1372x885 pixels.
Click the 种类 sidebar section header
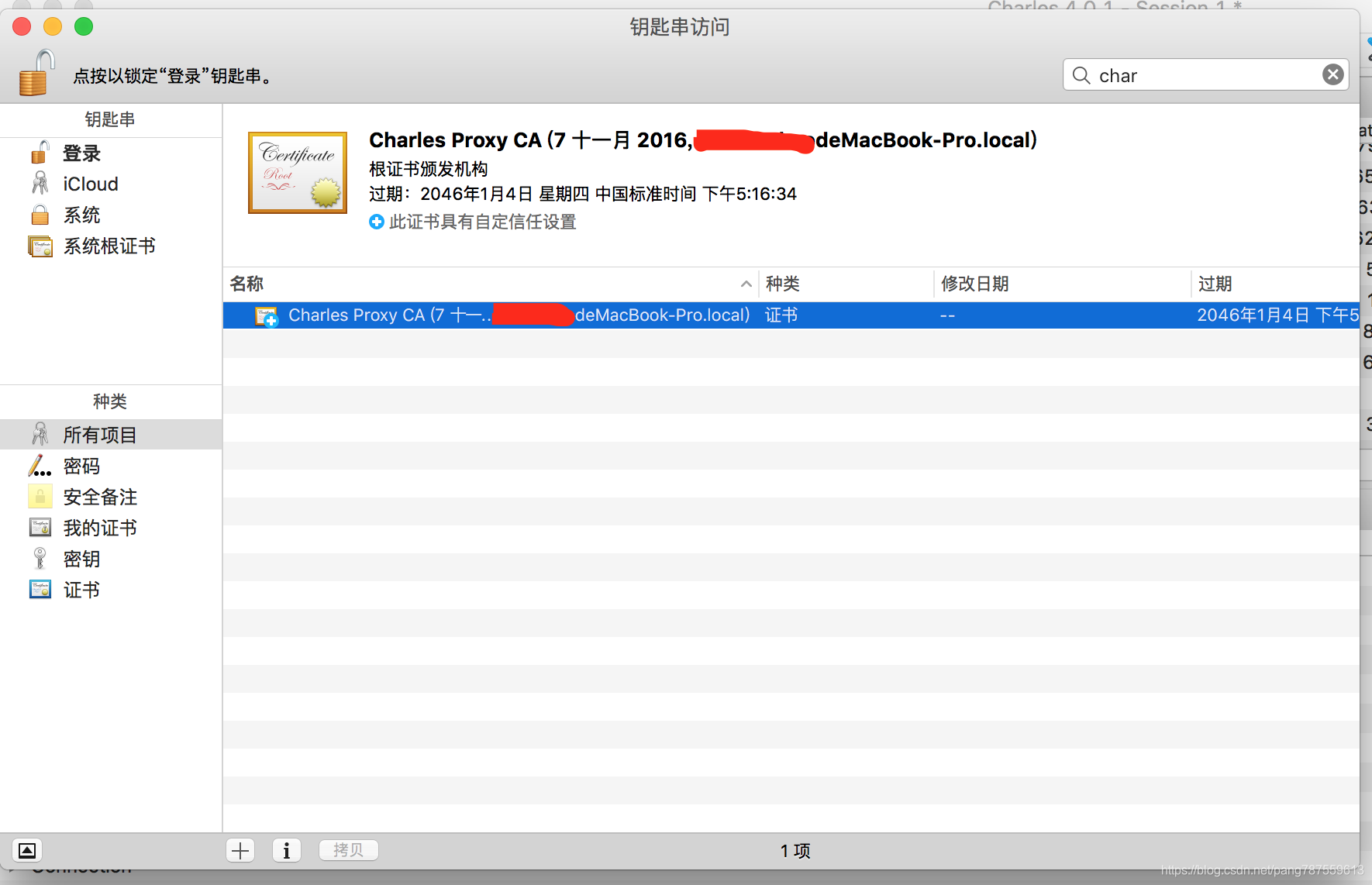coord(110,401)
